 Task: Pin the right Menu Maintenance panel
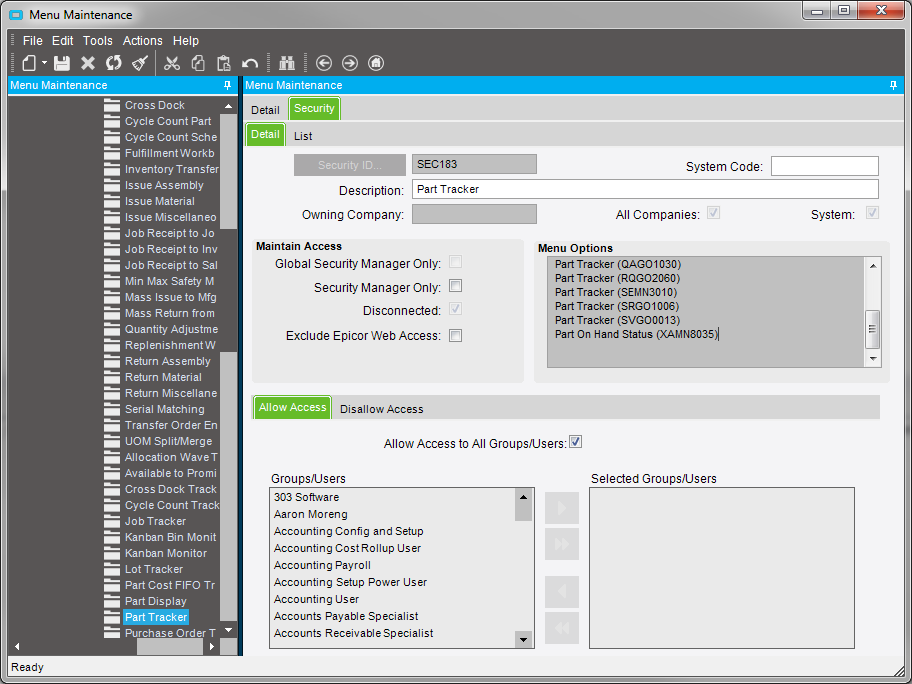(893, 86)
